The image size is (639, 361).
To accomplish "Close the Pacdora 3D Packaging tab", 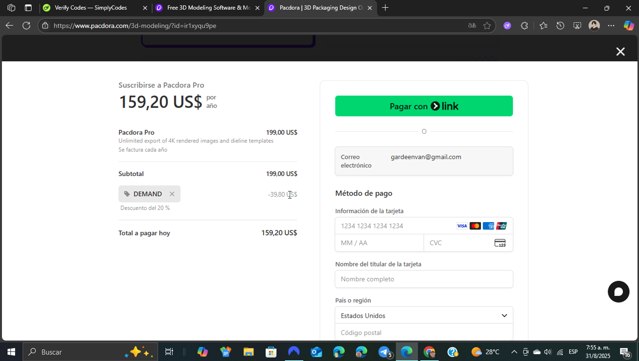I will tap(370, 8).
